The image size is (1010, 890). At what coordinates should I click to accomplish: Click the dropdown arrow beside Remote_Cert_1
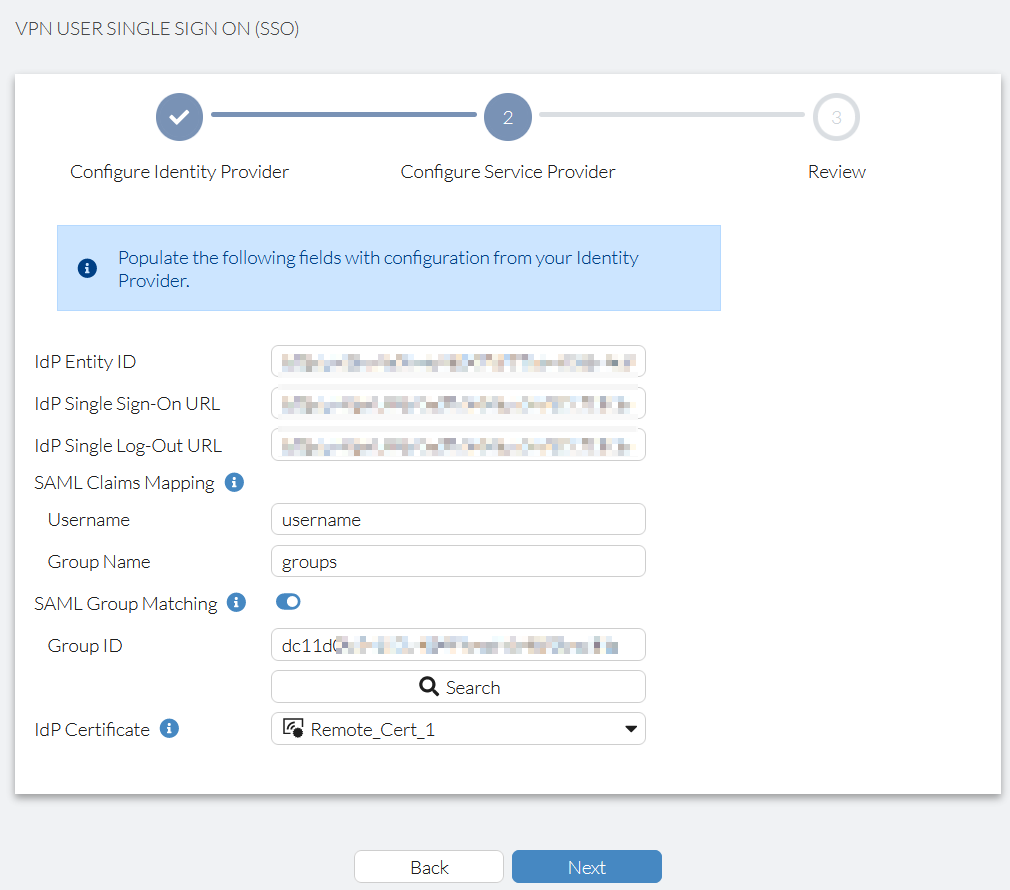click(x=631, y=728)
